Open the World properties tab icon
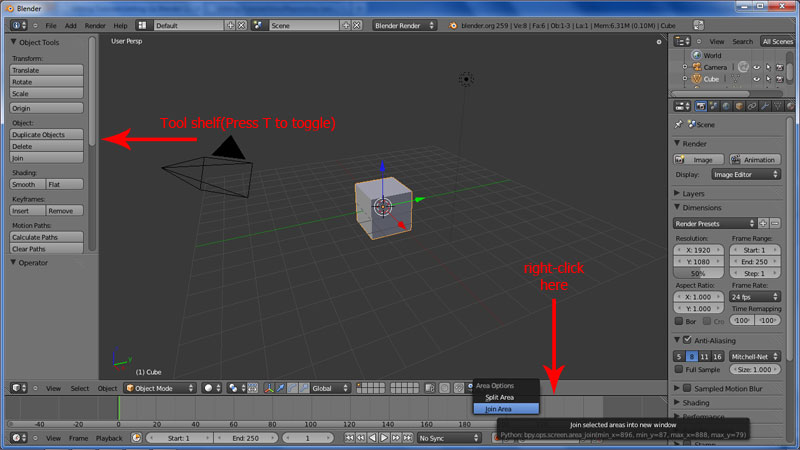Image resolution: width=800 pixels, height=450 pixels. pos(726,105)
